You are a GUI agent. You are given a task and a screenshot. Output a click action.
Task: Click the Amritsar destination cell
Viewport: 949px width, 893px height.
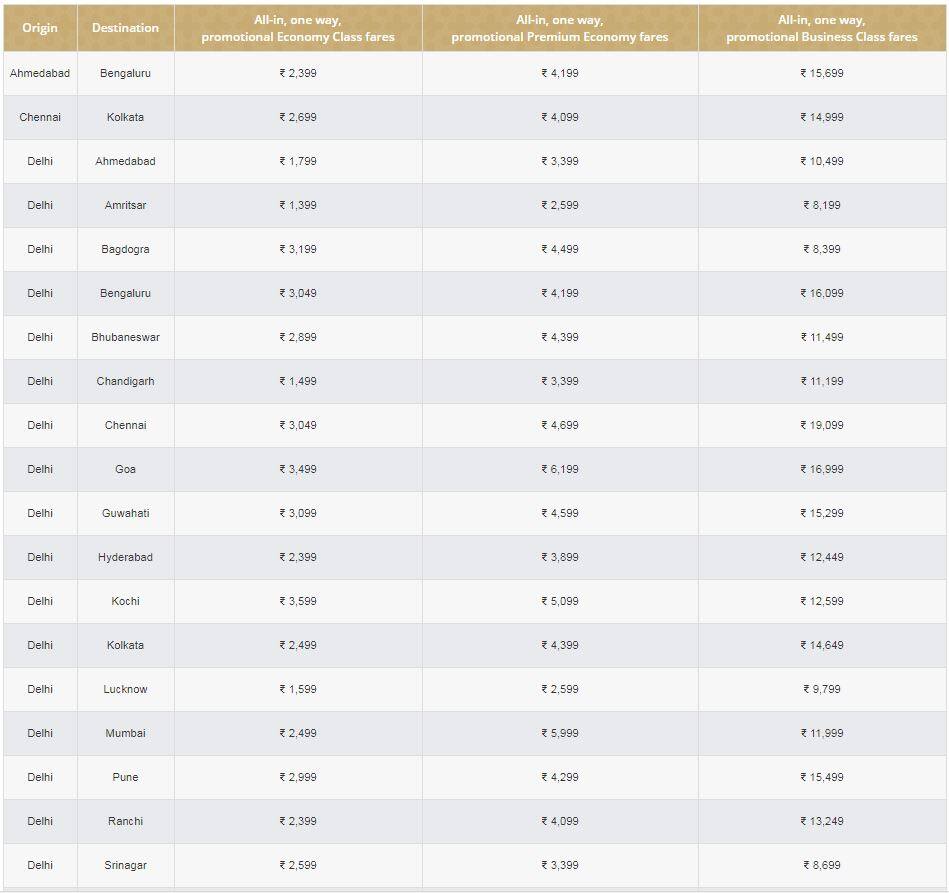(125, 205)
